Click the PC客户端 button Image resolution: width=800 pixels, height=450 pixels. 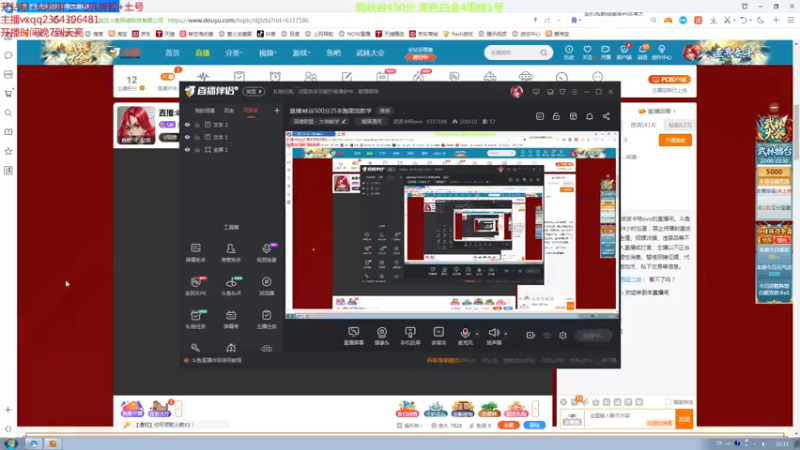669,79
